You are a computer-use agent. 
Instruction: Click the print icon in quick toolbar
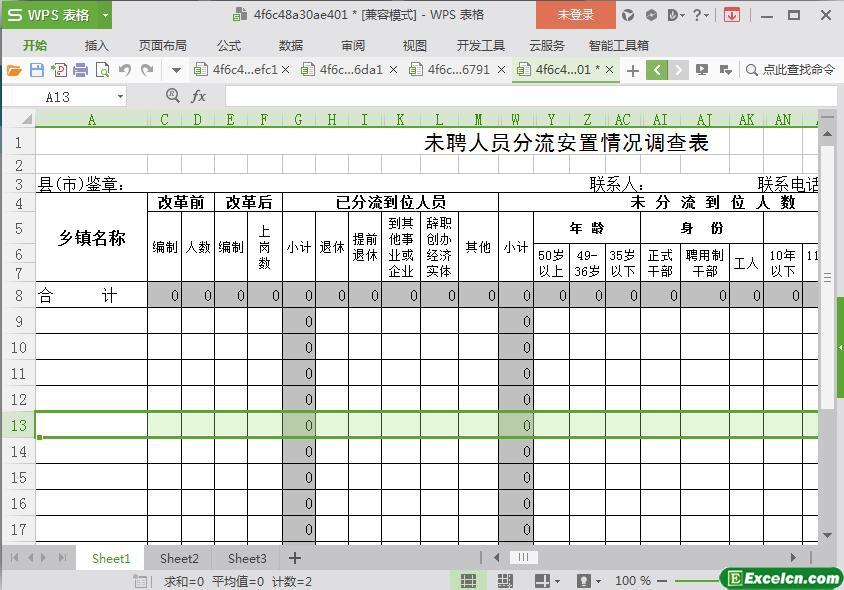coord(80,70)
